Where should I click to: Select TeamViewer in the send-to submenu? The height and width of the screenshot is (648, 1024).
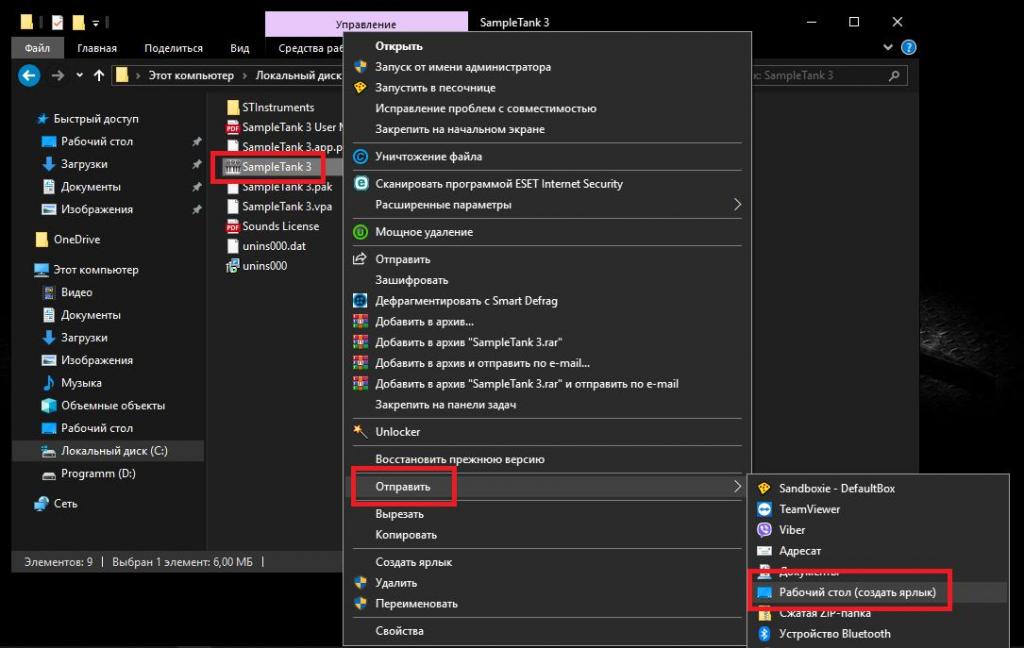(809, 509)
